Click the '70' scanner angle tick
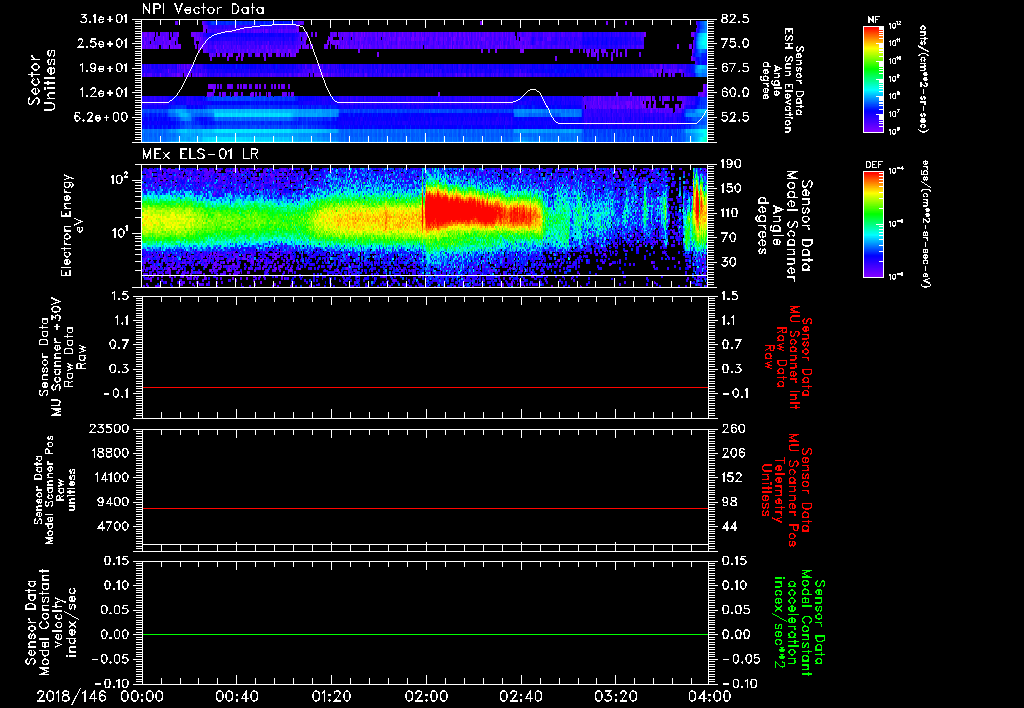This screenshot has height=708, width=1024. click(729, 238)
